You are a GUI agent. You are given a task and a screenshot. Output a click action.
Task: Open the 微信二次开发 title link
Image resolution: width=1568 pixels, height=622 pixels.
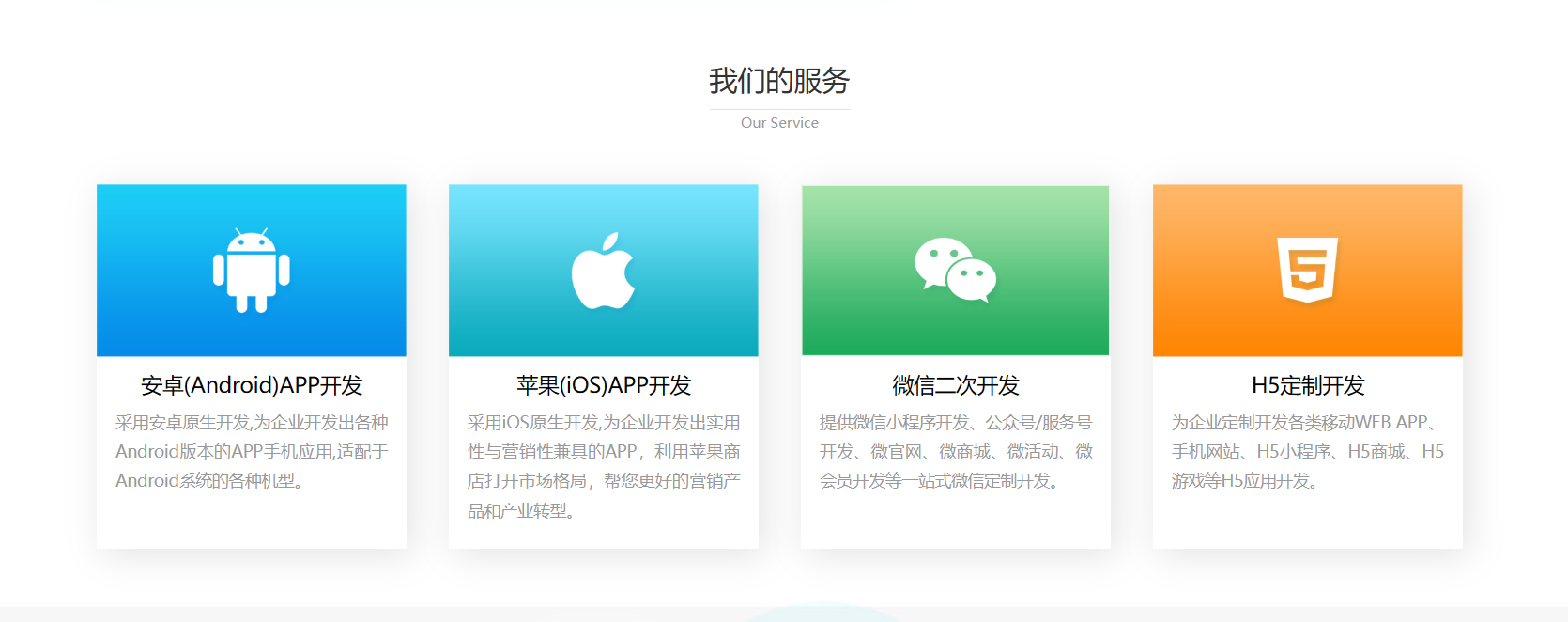(x=956, y=385)
